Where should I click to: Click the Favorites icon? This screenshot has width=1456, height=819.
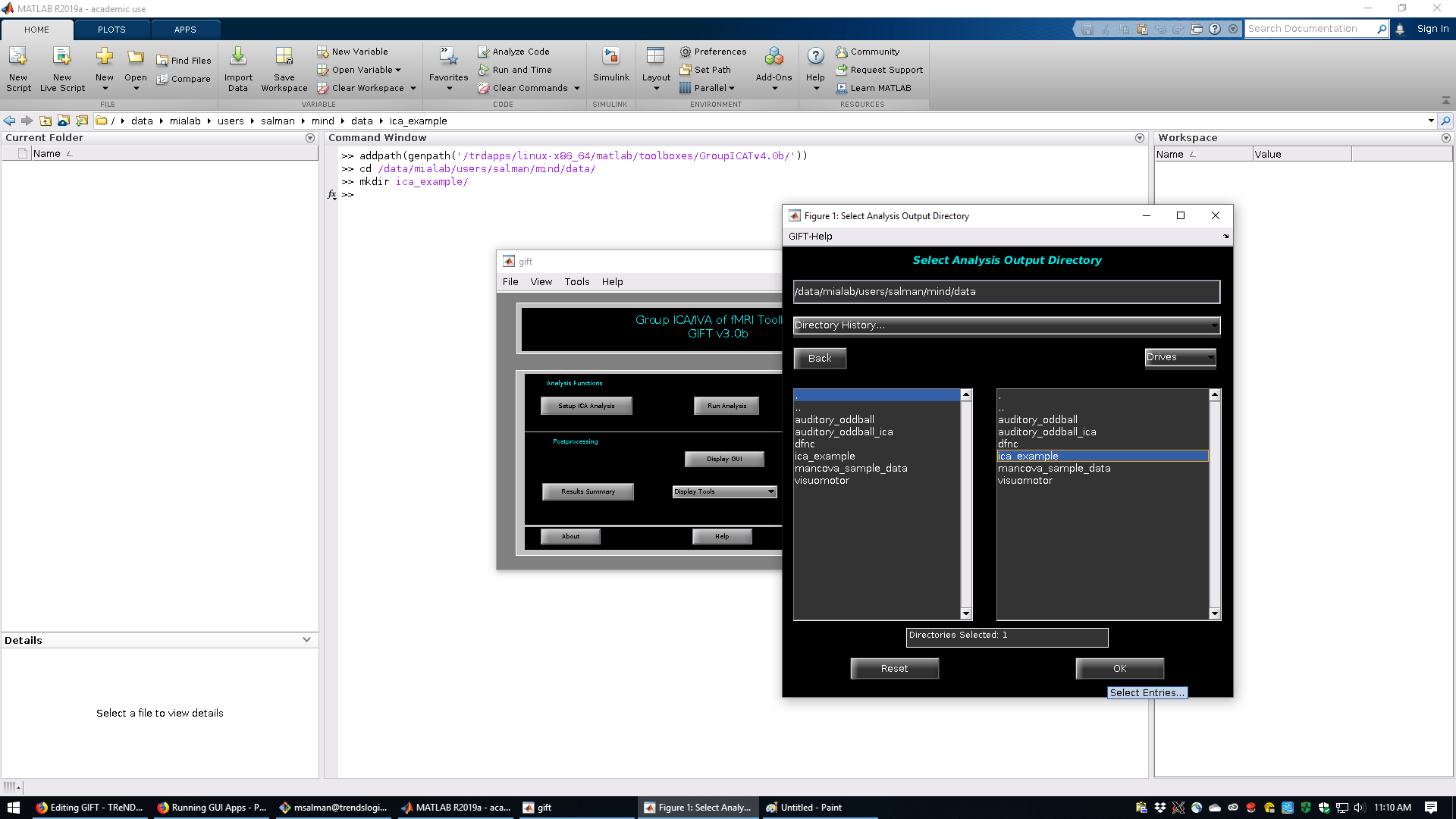448,57
